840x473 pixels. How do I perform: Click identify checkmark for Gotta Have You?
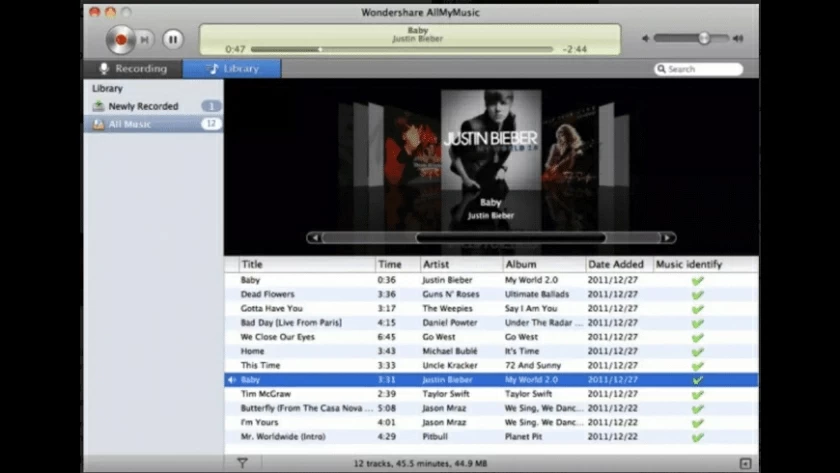pyautogui.click(x=698, y=309)
